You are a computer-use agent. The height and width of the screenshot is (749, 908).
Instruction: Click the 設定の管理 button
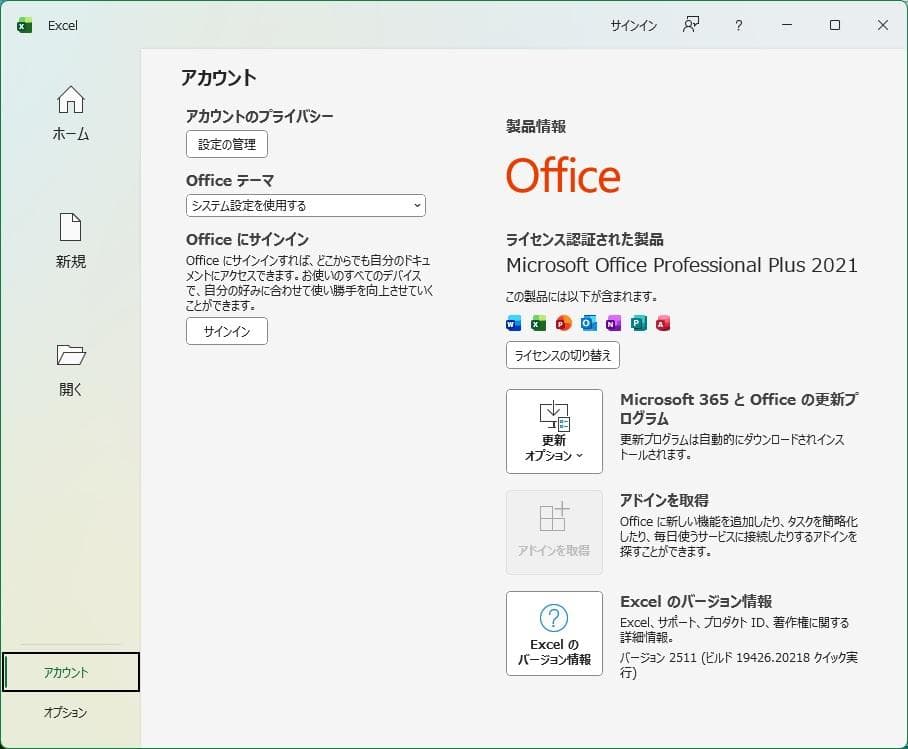[x=226, y=144]
